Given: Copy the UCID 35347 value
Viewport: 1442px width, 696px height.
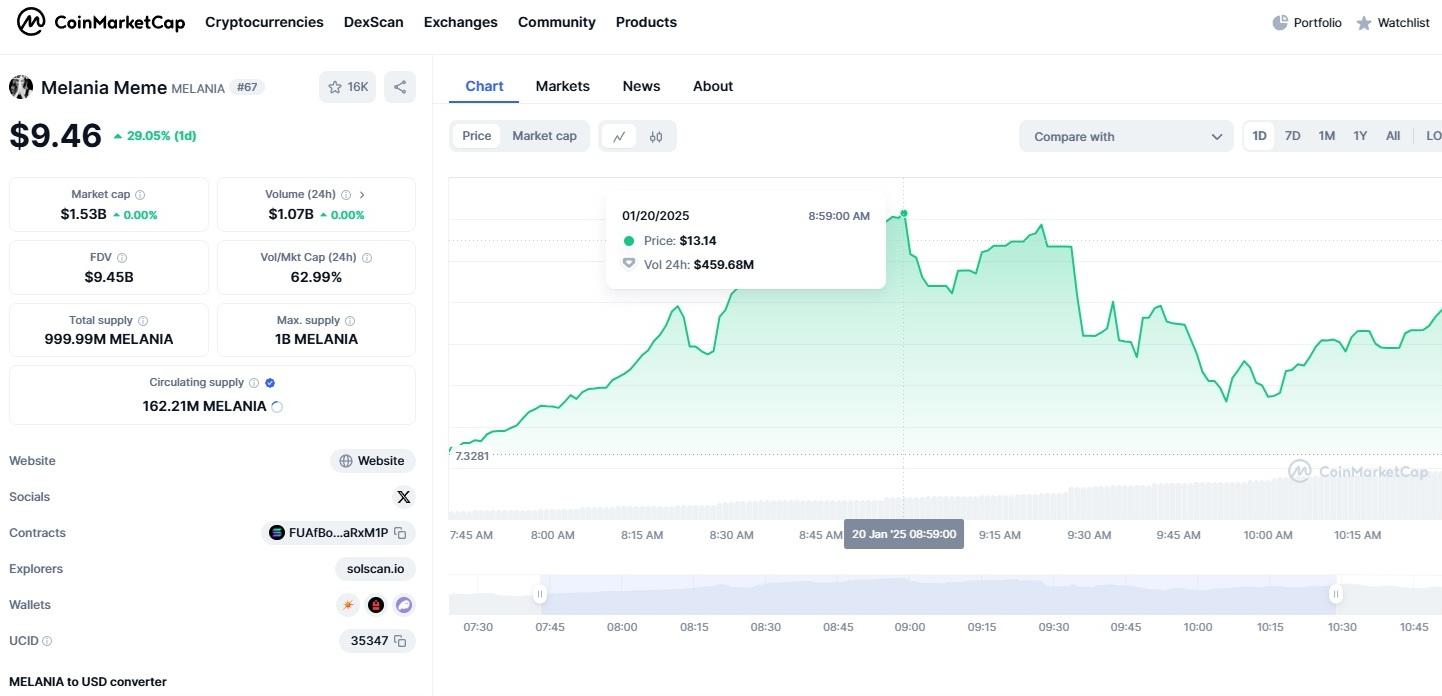Looking at the screenshot, I should (400, 641).
